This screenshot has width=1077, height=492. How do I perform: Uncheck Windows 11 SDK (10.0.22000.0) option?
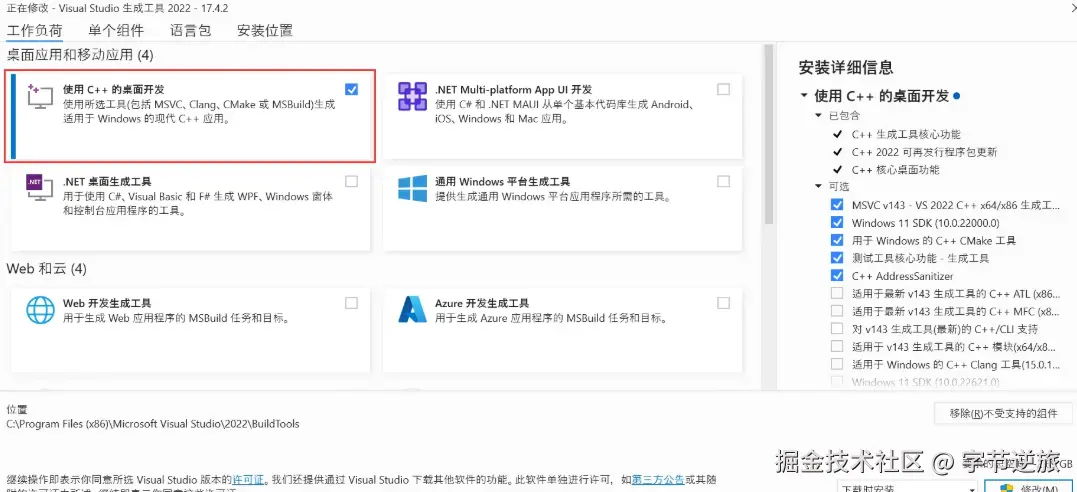837,223
